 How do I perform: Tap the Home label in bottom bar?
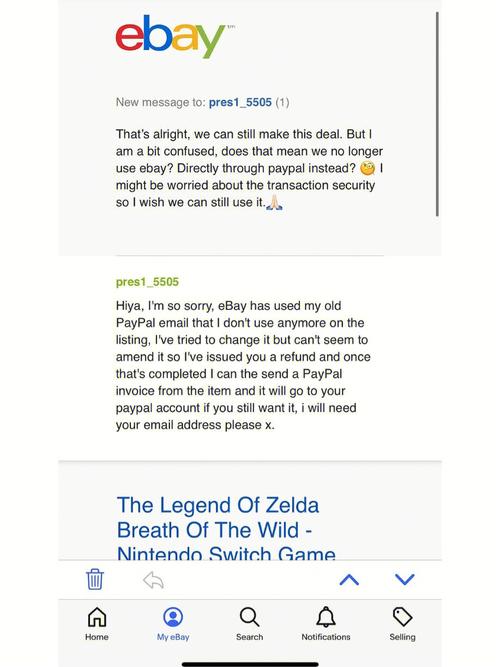point(97,637)
